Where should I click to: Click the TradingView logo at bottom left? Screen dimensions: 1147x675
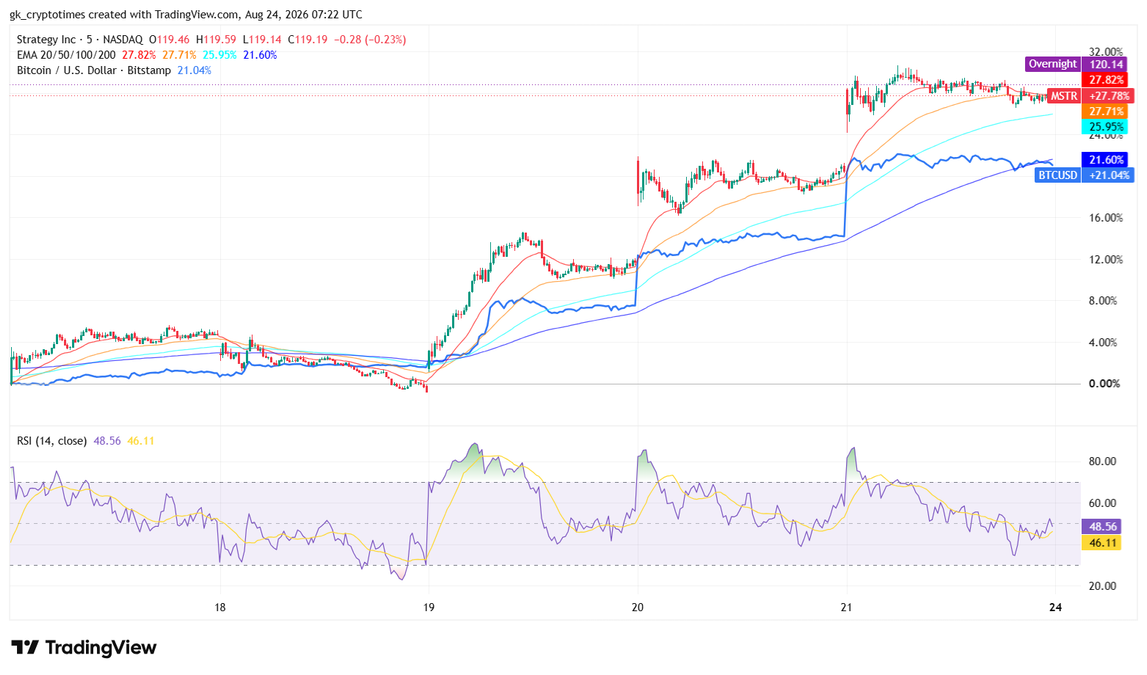[x=84, y=647]
